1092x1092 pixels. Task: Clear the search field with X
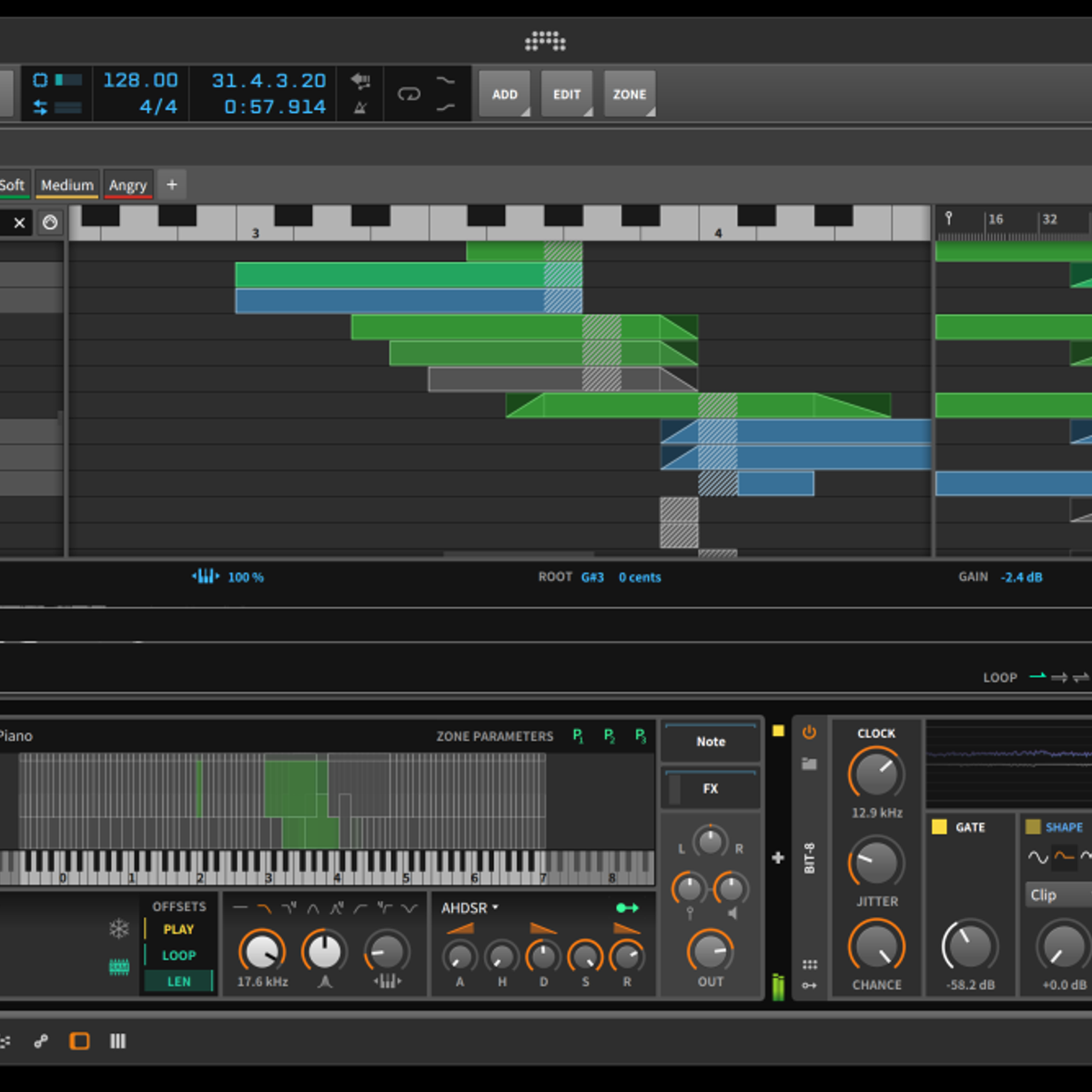[x=19, y=222]
